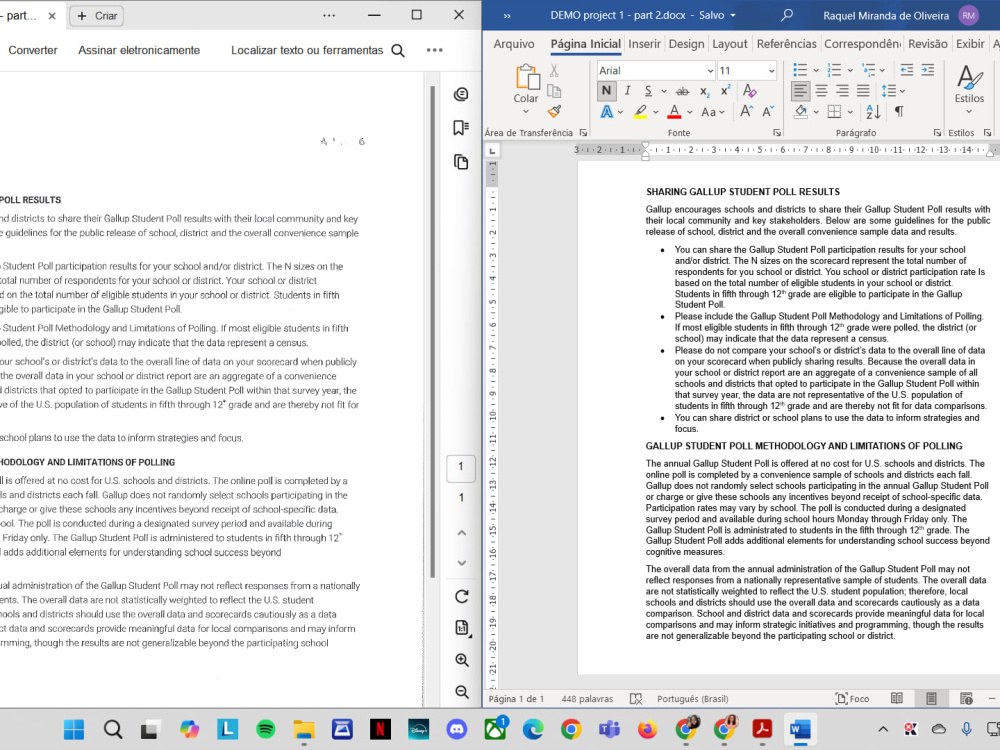Open underline style dropdown arrow
1000x750 pixels.
click(663, 91)
